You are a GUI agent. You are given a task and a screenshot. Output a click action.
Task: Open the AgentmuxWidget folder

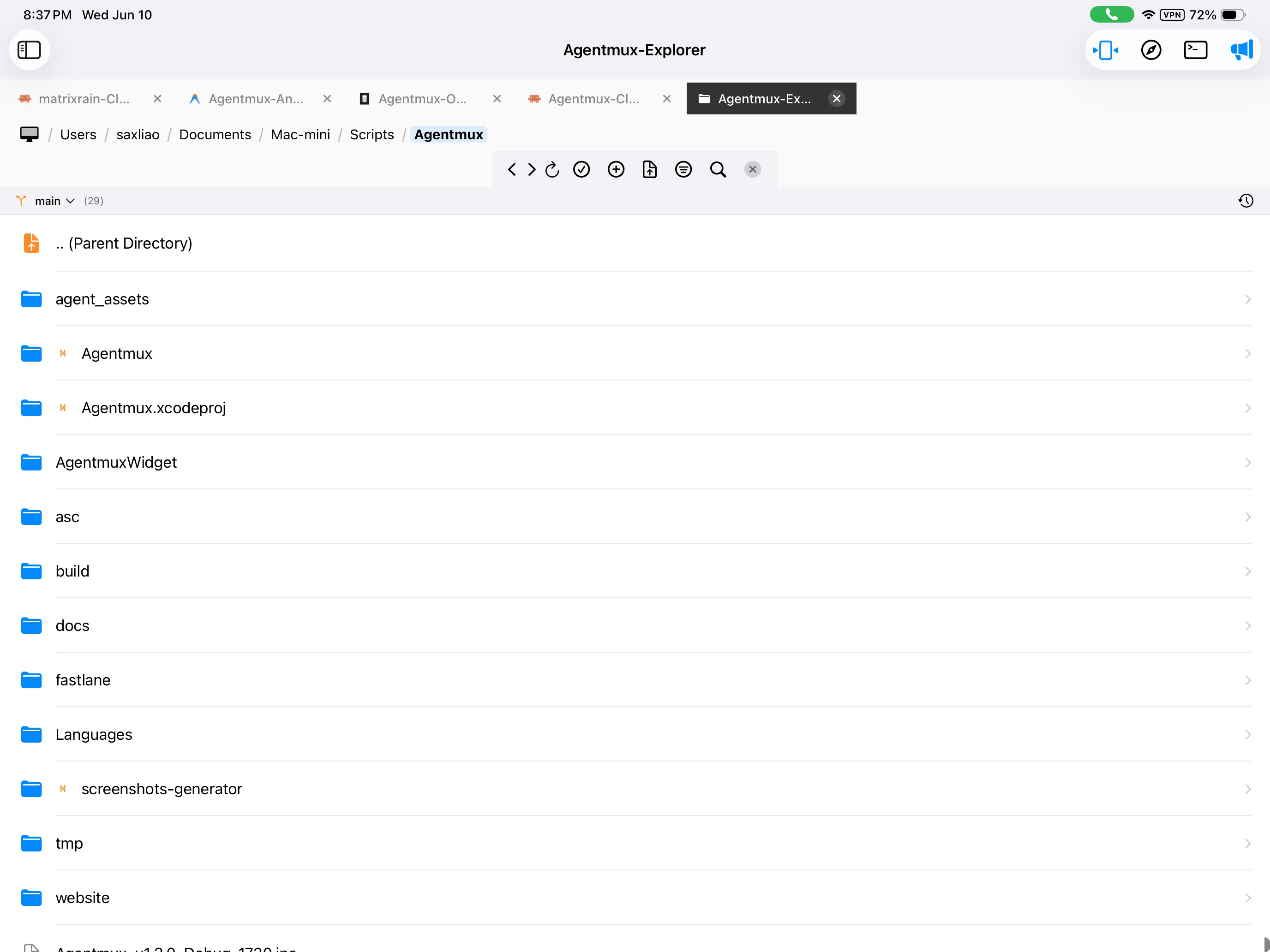click(x=635, y=463)
